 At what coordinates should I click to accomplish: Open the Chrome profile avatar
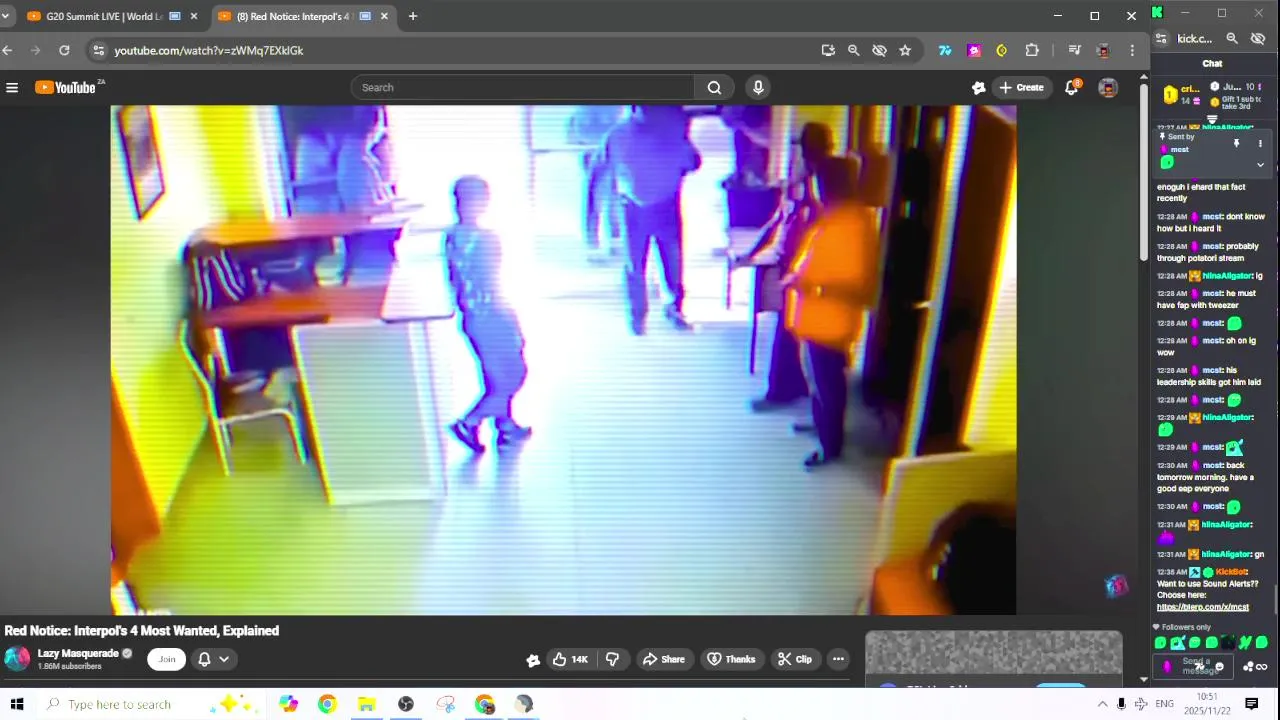click(x=1103, y=50)
